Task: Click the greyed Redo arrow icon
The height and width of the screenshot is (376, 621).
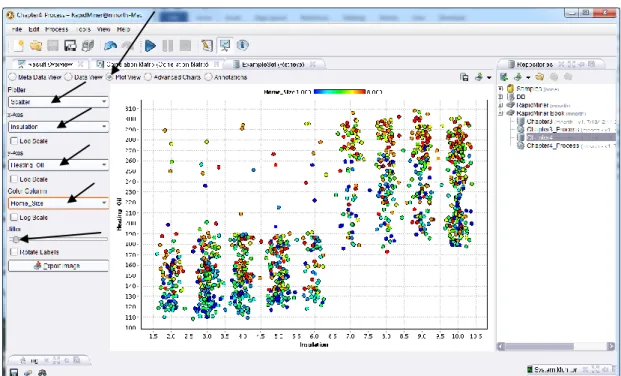Action: point(128,46)
